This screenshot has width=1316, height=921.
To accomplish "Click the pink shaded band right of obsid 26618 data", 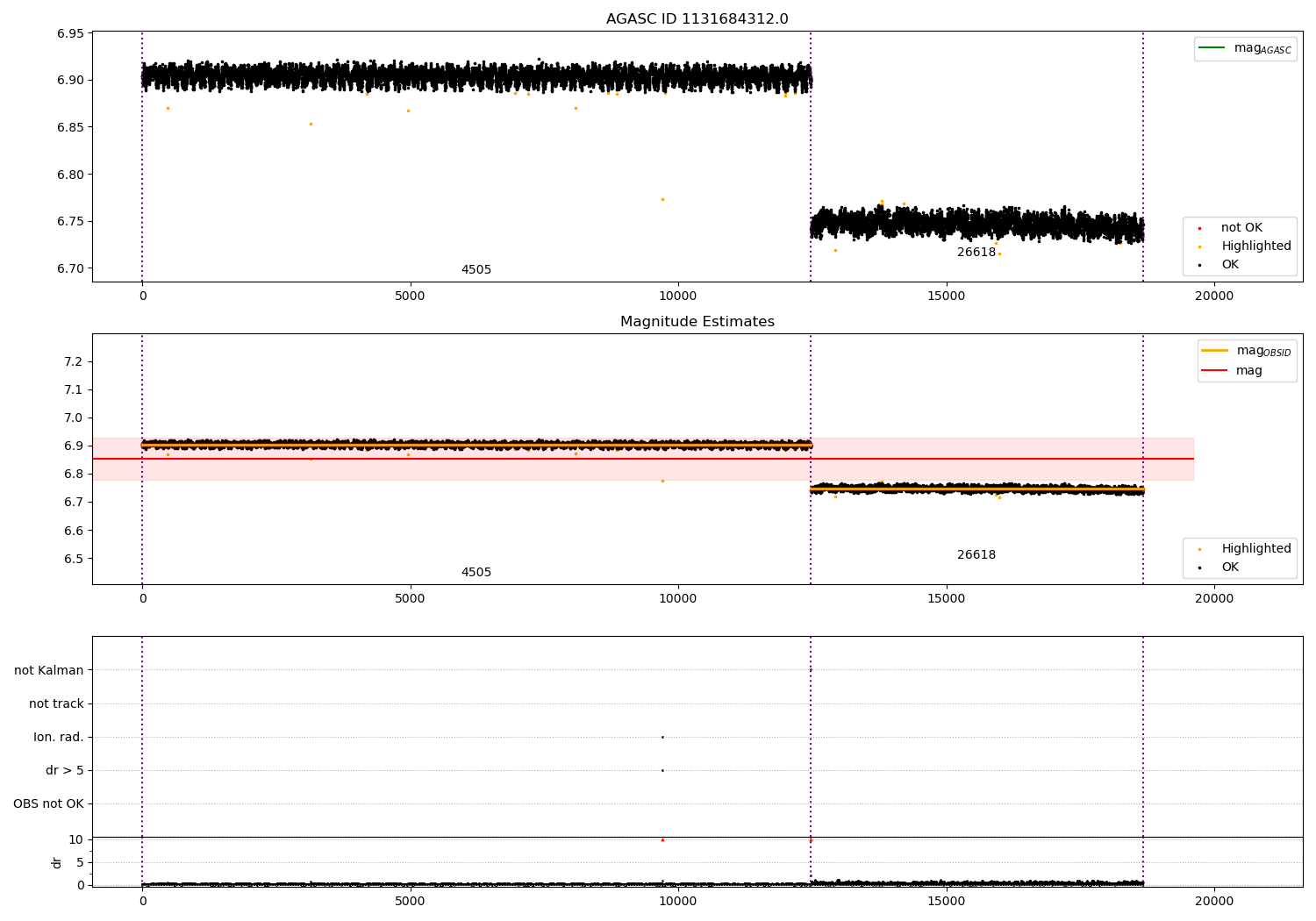I will (1169, 459).
